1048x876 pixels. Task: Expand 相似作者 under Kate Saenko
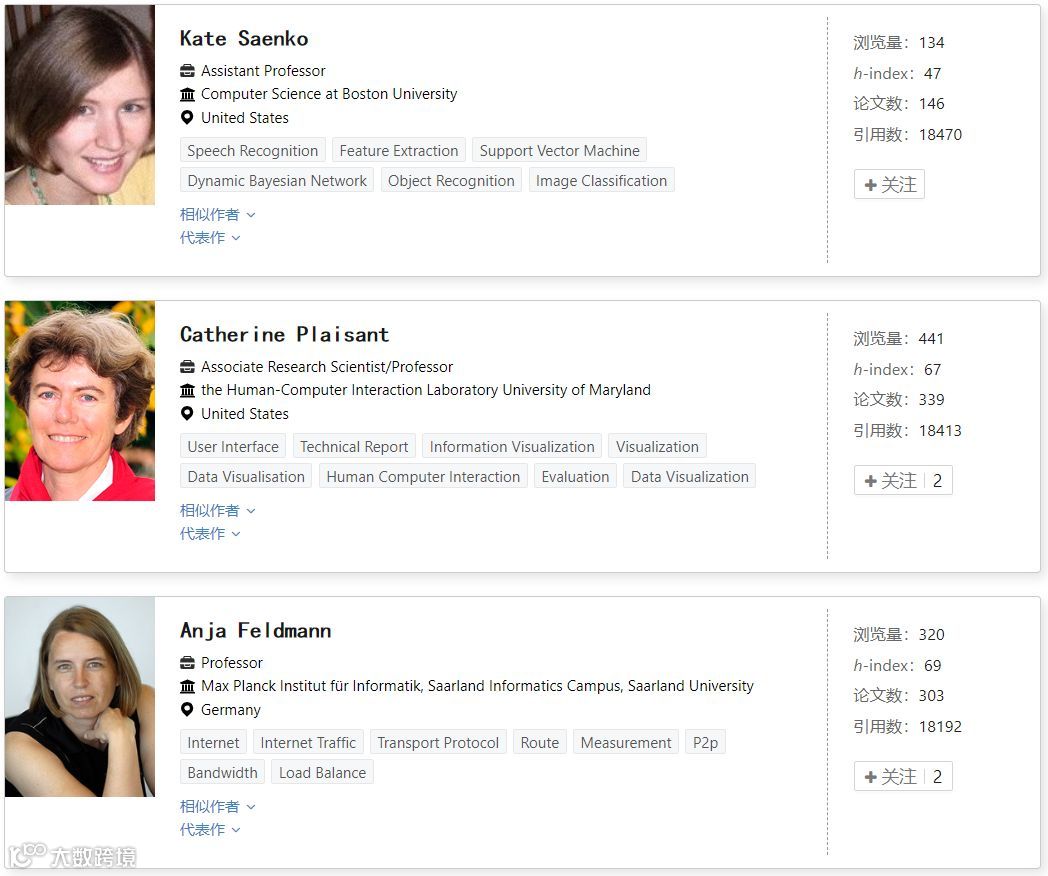[x=217, y=214]
